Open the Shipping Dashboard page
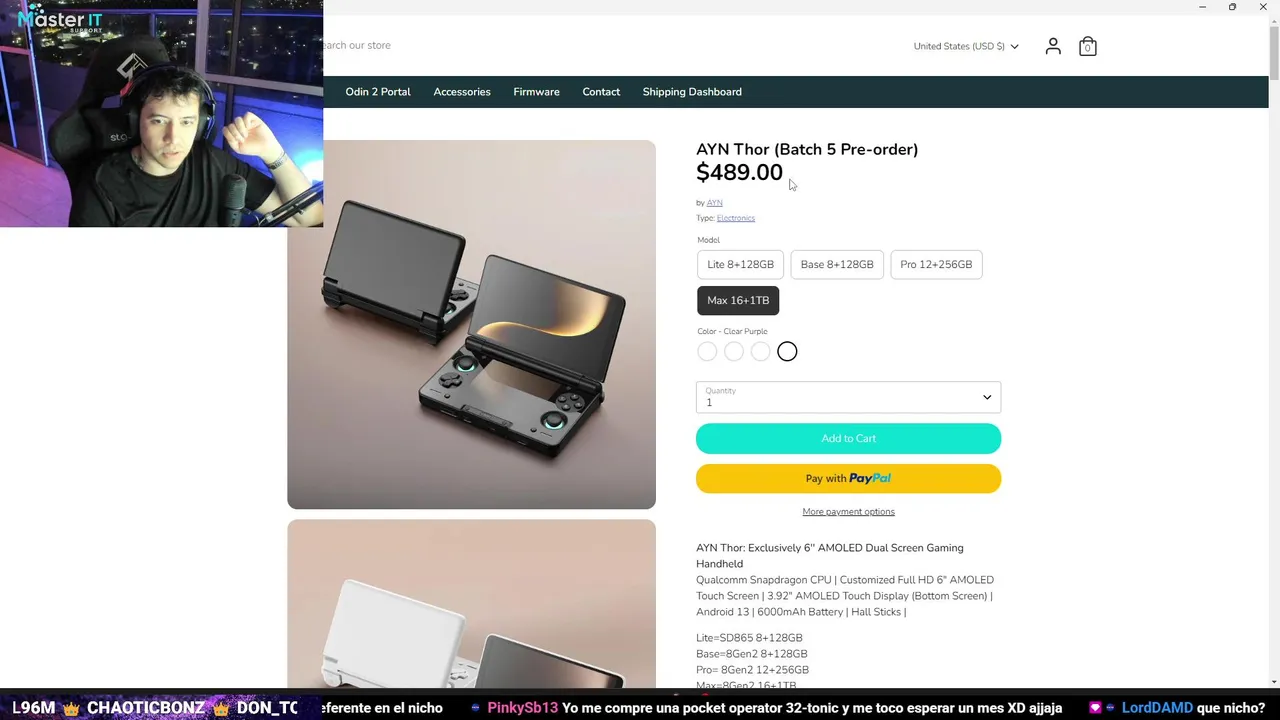 tap(692, 92)
